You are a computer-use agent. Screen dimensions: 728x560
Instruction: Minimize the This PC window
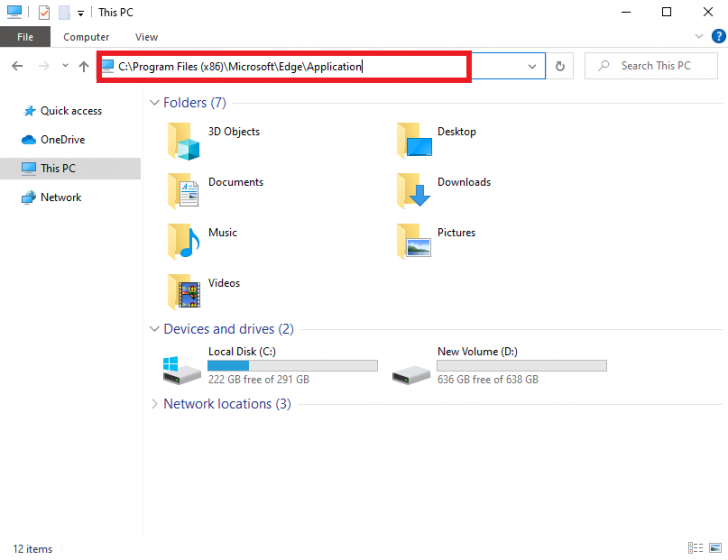coord(626,12)
